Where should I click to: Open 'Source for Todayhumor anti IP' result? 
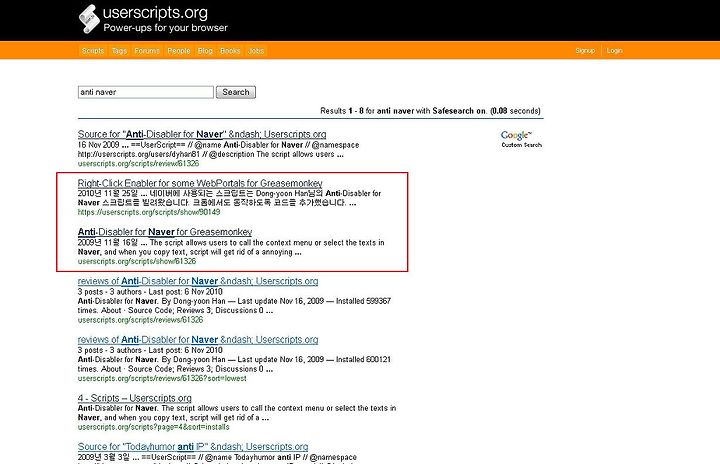(x=193, y=447)
